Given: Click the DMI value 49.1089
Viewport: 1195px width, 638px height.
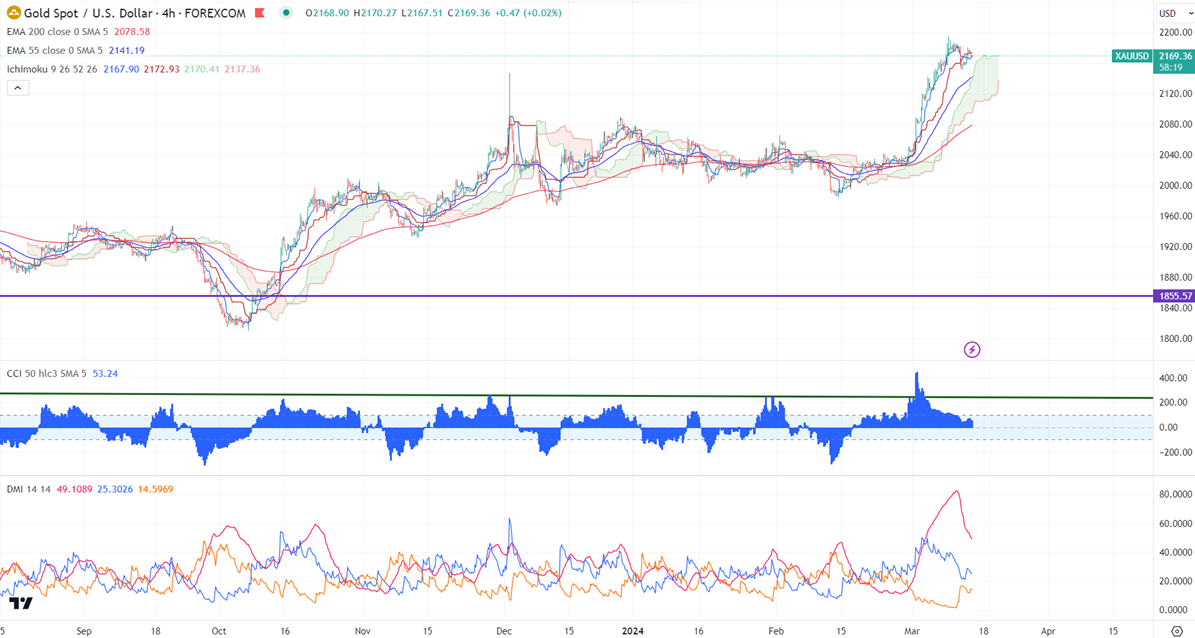Looking at the screenshot, I should click(x=75, y=489).
